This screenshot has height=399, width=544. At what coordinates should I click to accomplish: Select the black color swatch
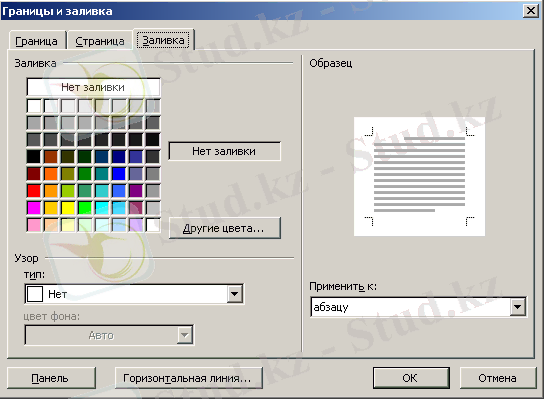(34, 157)
